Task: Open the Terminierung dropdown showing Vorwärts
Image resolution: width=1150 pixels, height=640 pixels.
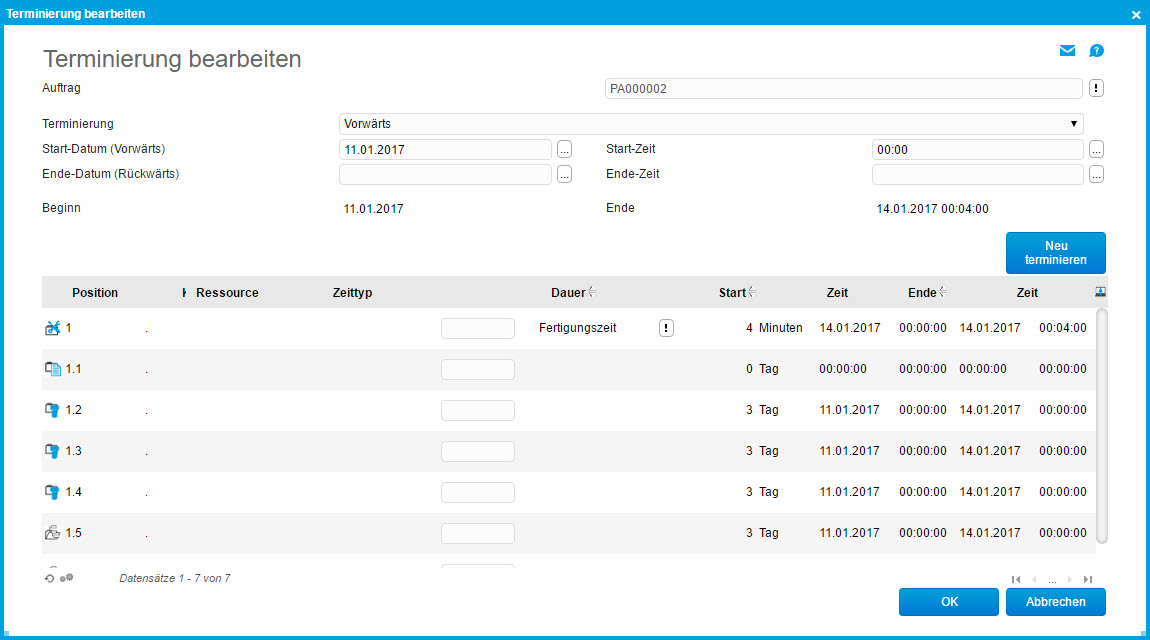Action: pos(1074,123)
